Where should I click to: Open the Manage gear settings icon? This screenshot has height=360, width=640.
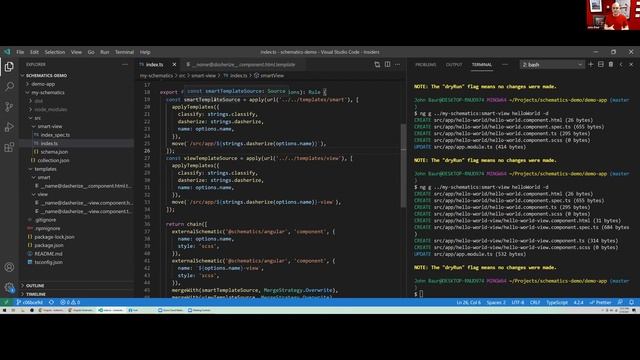pos(9,287)
